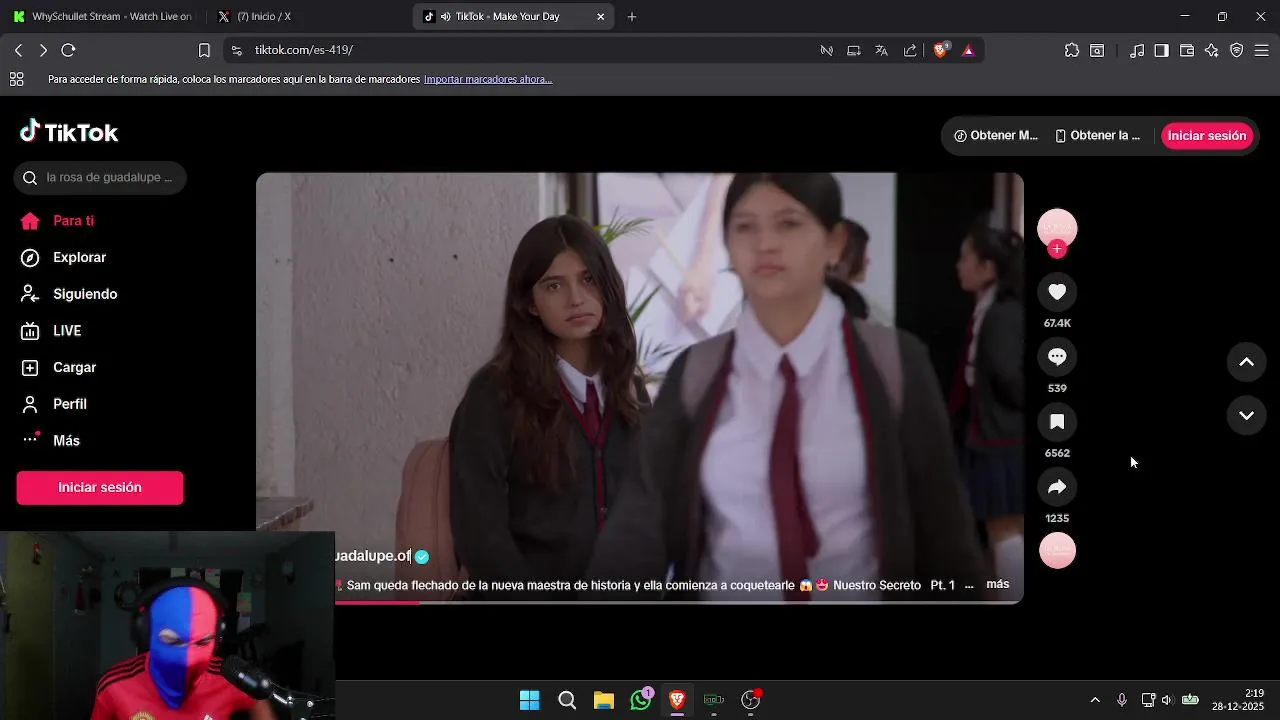Open browser extensions puzzle icon
Screen dimensions: 1280x720
[x=1072, y=50]
